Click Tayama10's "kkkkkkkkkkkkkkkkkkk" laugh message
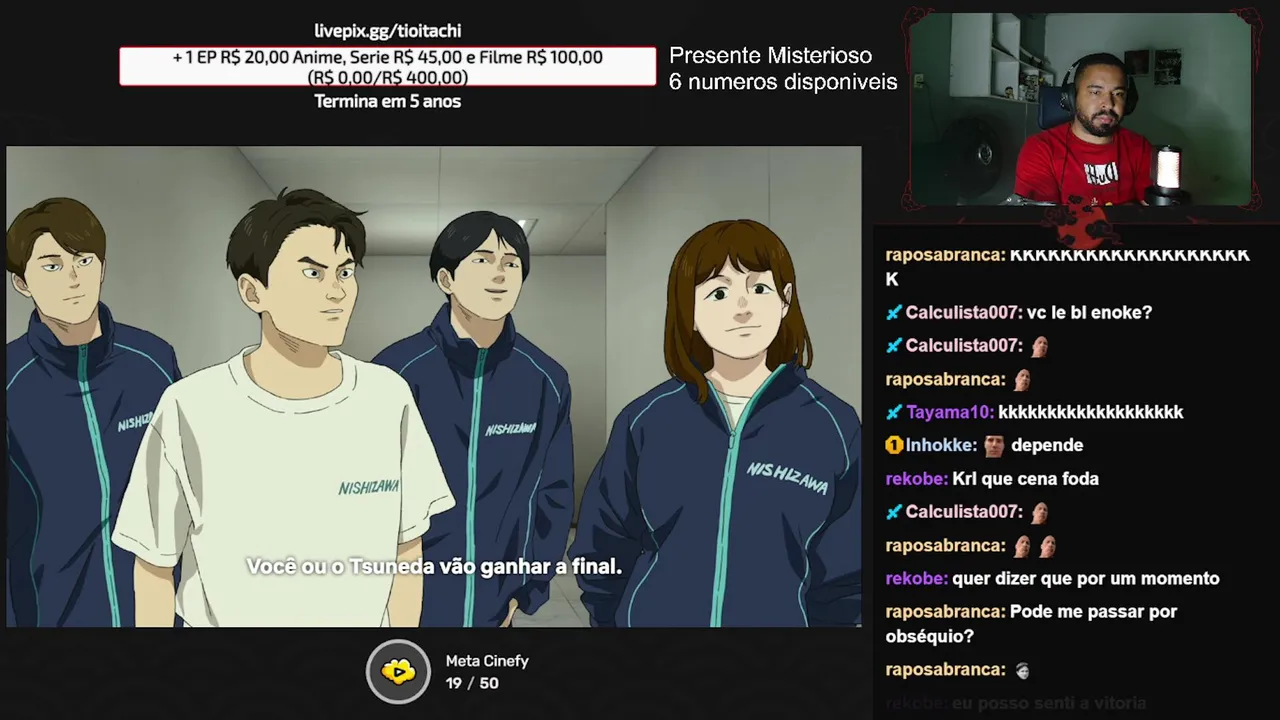 [1091, 412]
